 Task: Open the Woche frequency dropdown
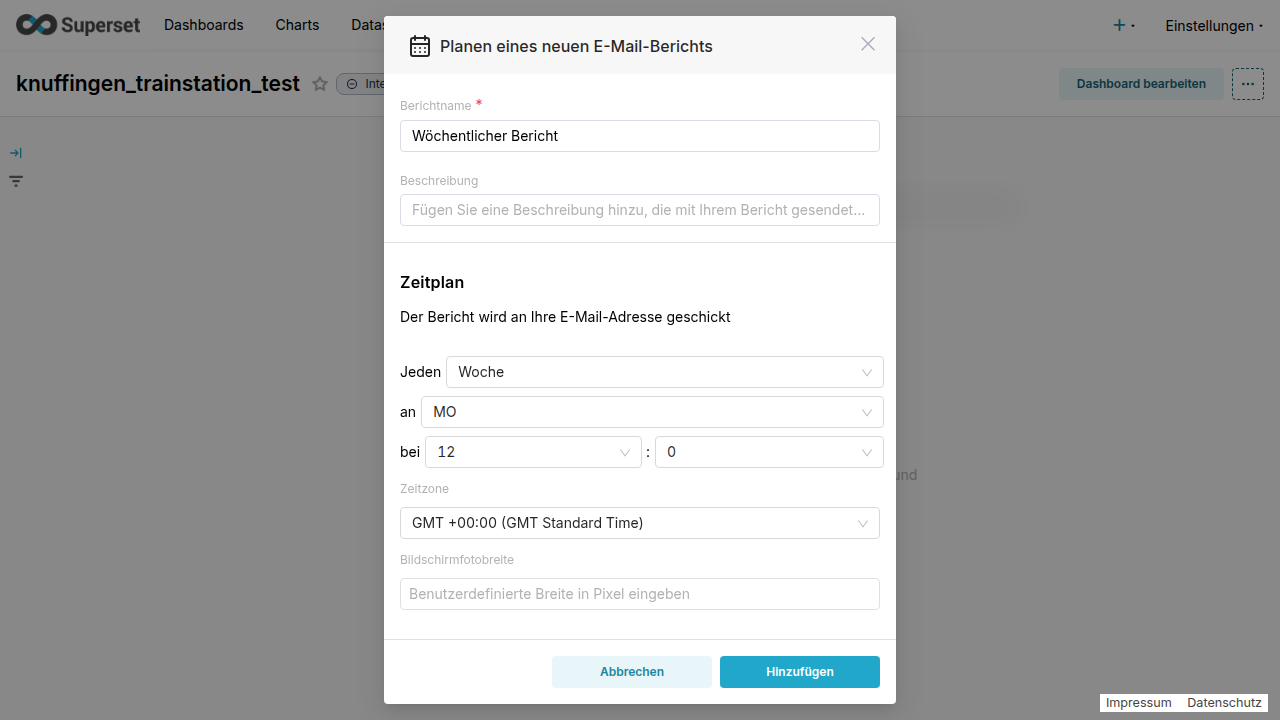664,372
